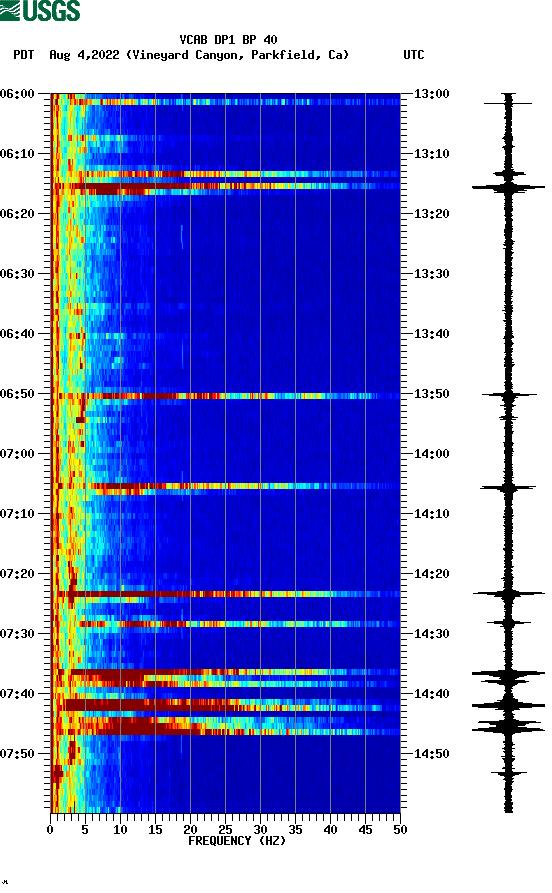Image resolution: width=552 pixels, height=893 pixels.
Task: Click the date Aug 4,2022 text
Action: [x=84, y=55]
